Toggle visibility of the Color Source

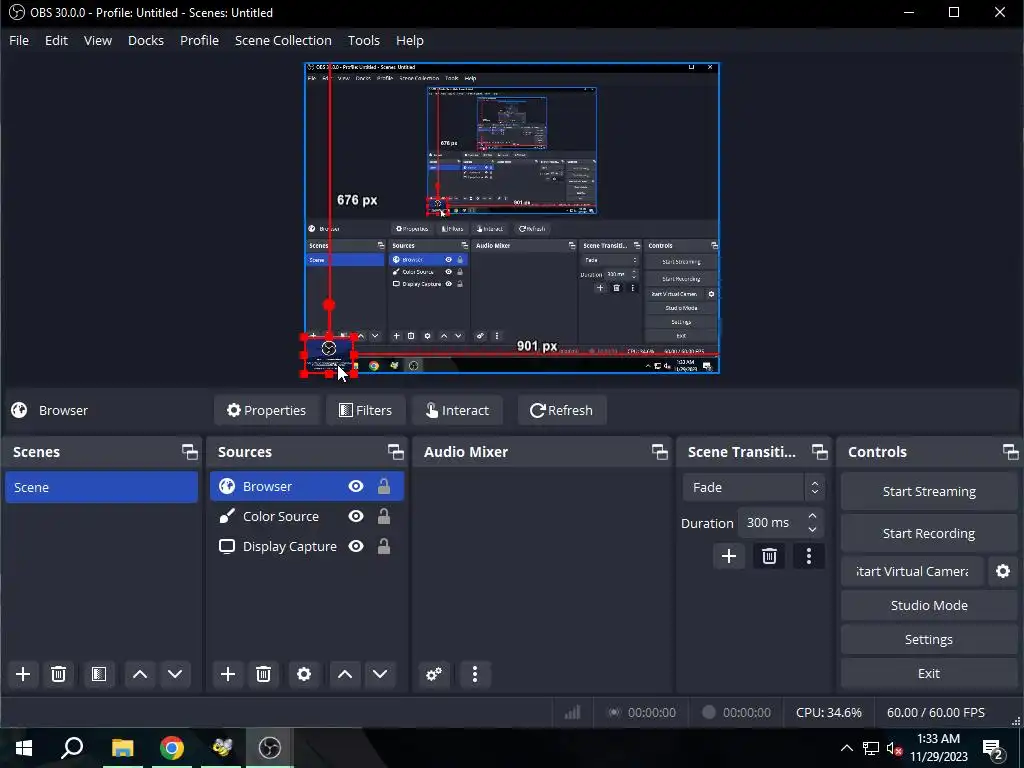[356, 517]
